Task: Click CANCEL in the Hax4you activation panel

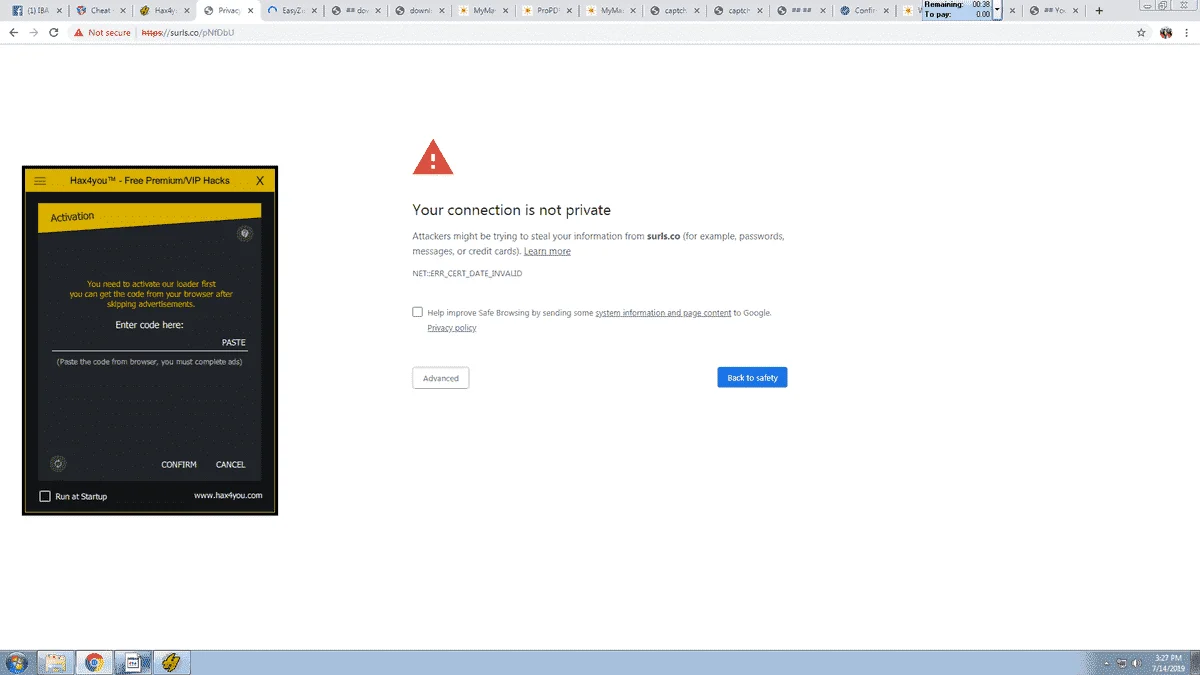Action: pos(231,464)
